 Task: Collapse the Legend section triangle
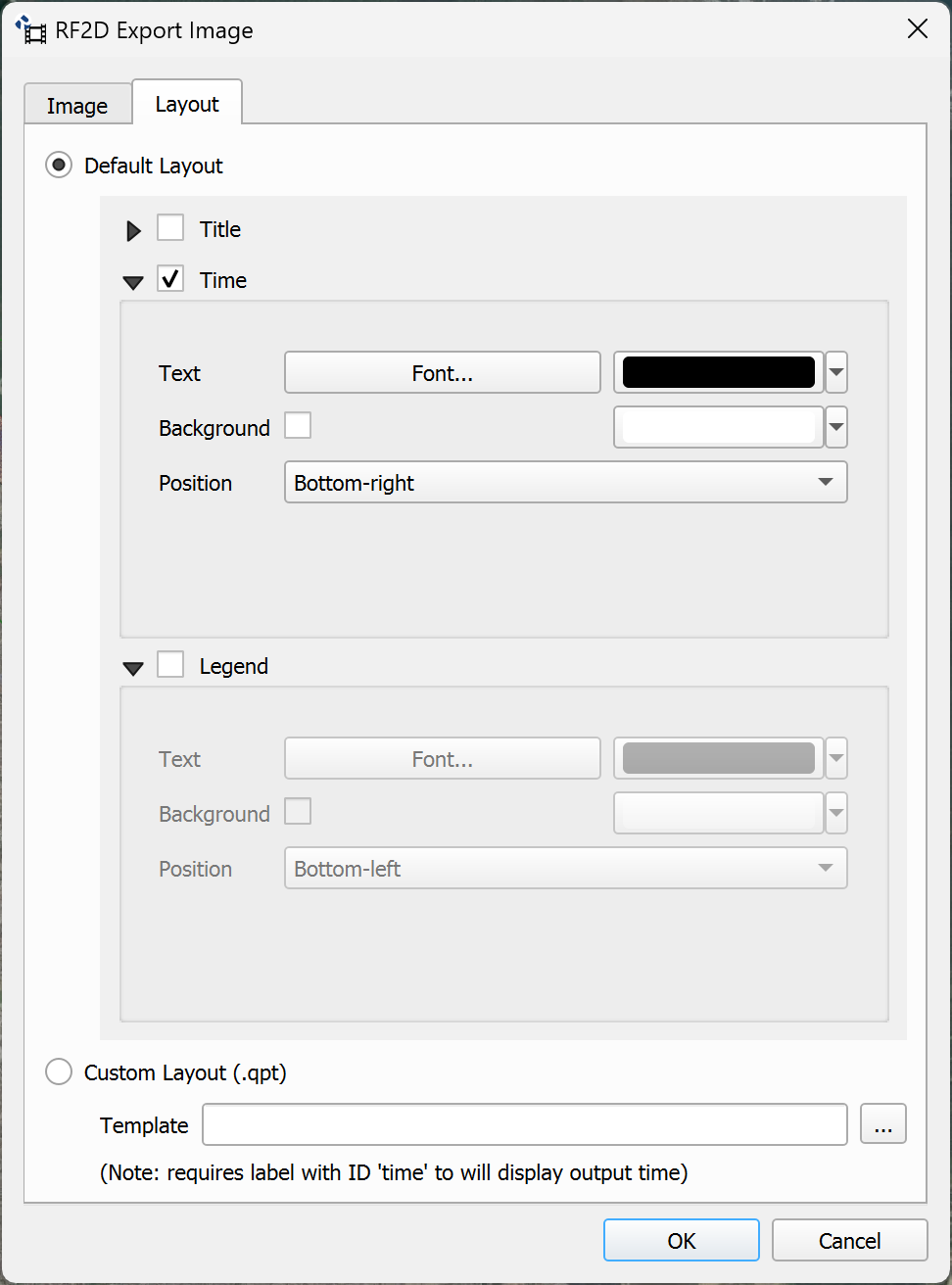[133, 668]
